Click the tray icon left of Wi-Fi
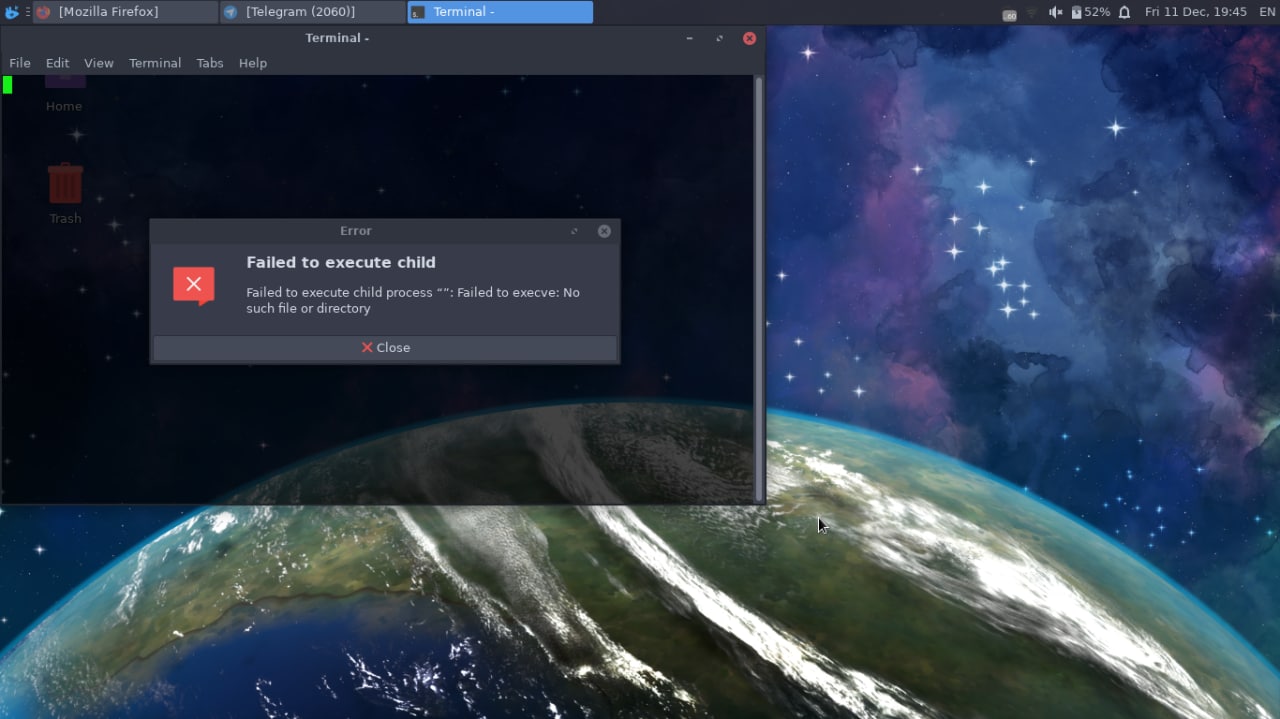Viewport: 1280px width, 719px height. click(x=1010, y=14)
